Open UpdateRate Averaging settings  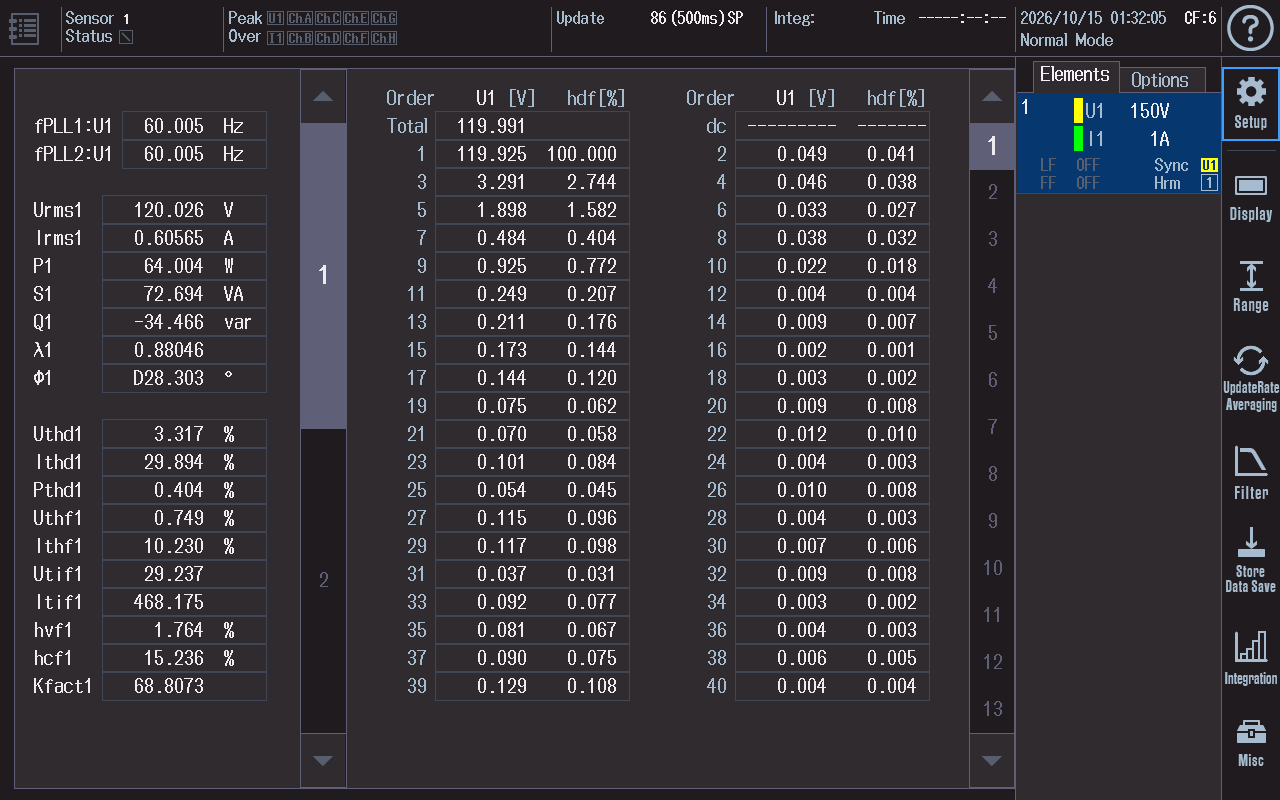click(1250, 379)
